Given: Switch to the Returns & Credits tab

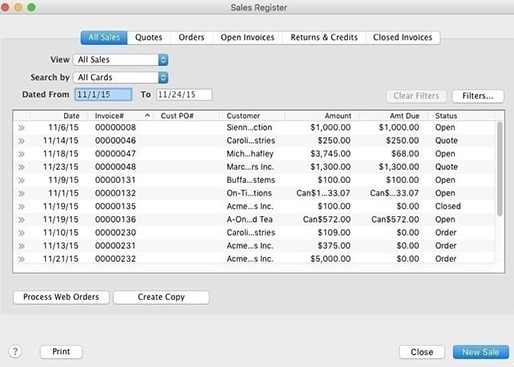Looking at the screenshot, I should (324, 37).
